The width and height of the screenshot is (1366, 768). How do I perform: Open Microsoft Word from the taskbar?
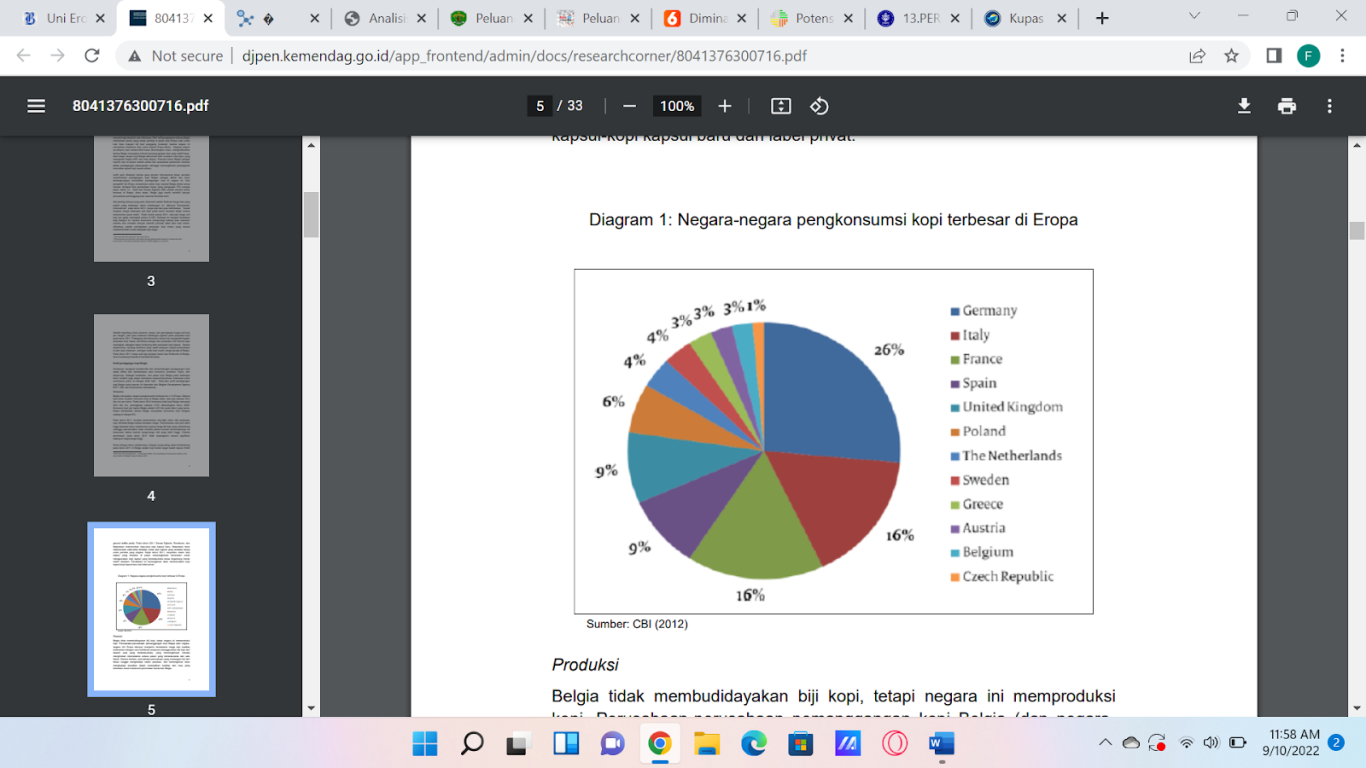[941, 743]
